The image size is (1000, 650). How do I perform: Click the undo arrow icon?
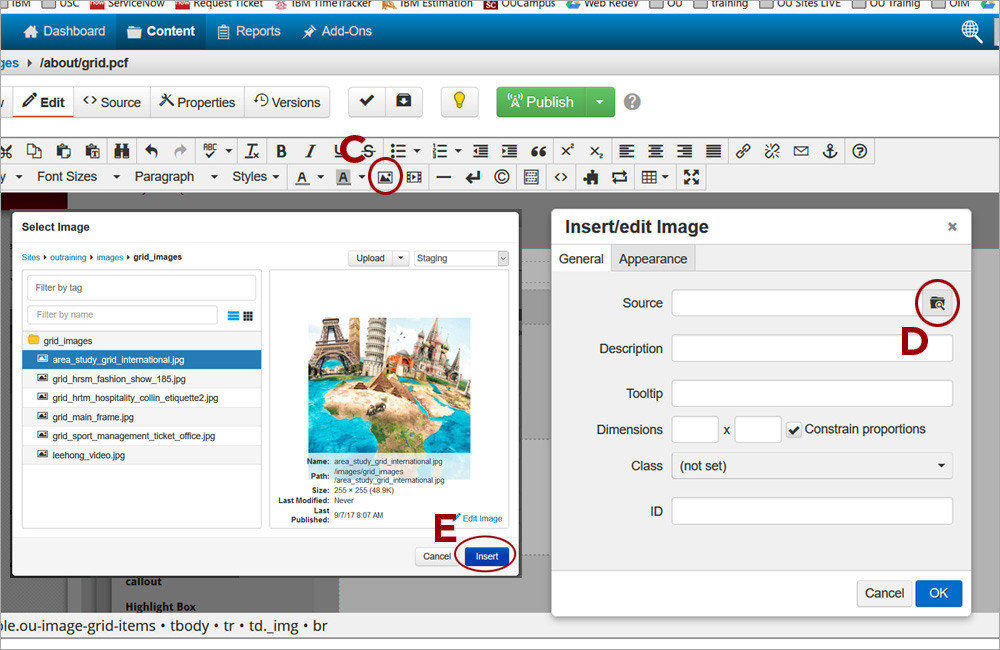(151, 151)
